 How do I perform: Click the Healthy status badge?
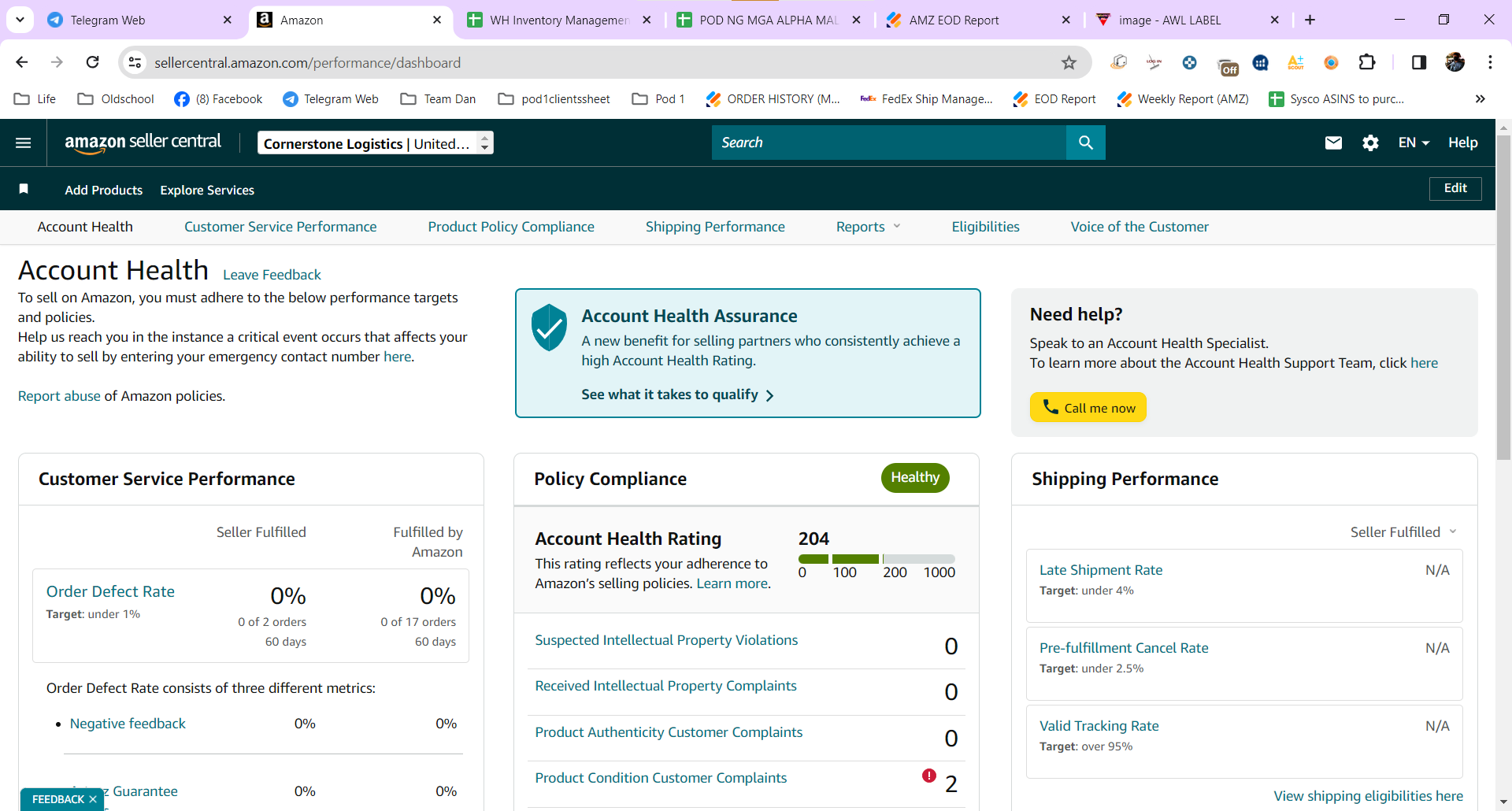915,478
